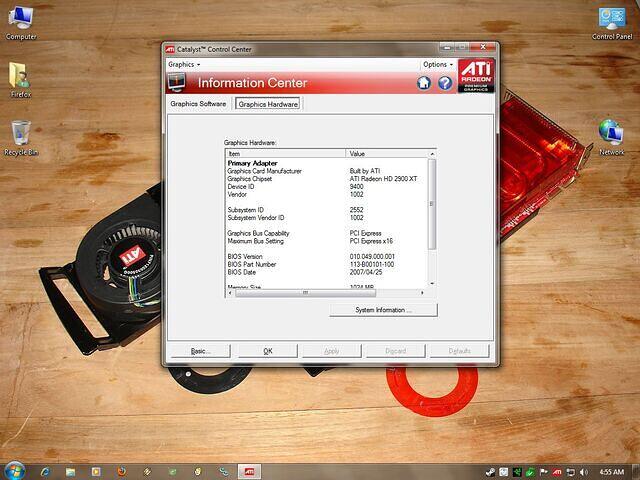Screen dimensions: 640x480
Task: Click the System Information button
Action: pos(383,310)
